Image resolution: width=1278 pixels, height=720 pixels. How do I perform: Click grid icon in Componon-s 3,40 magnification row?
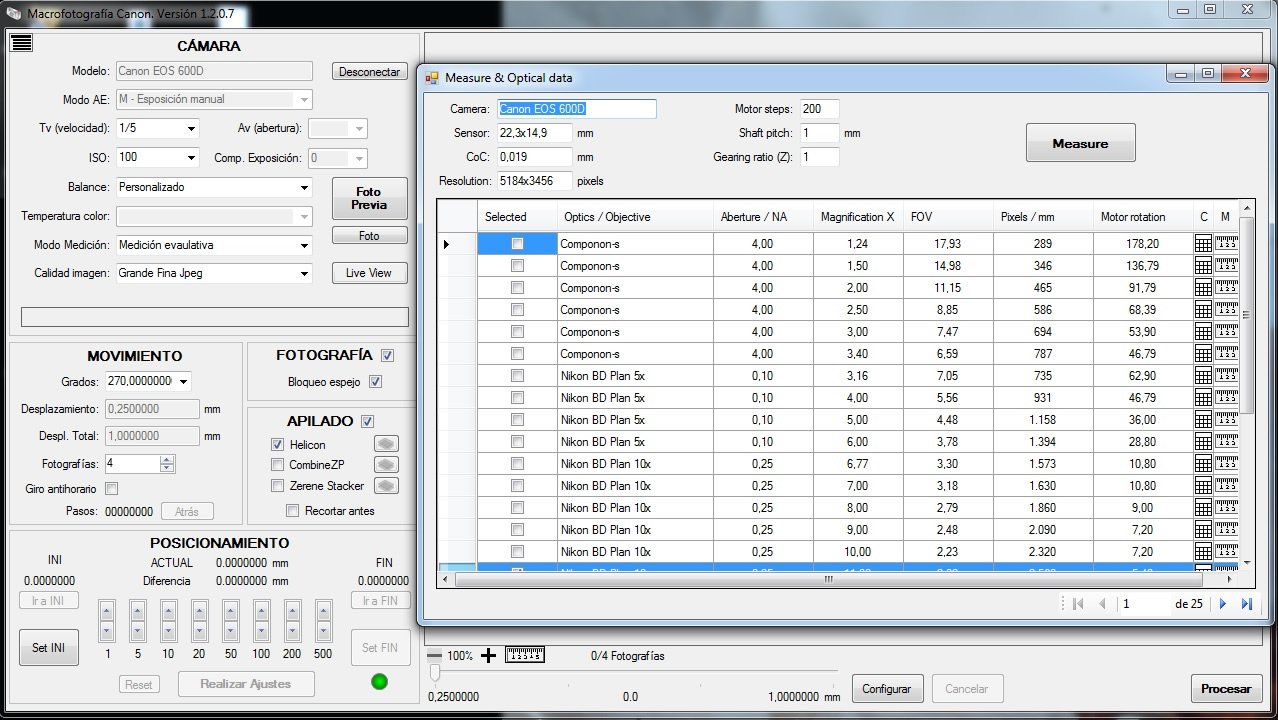1203,353
